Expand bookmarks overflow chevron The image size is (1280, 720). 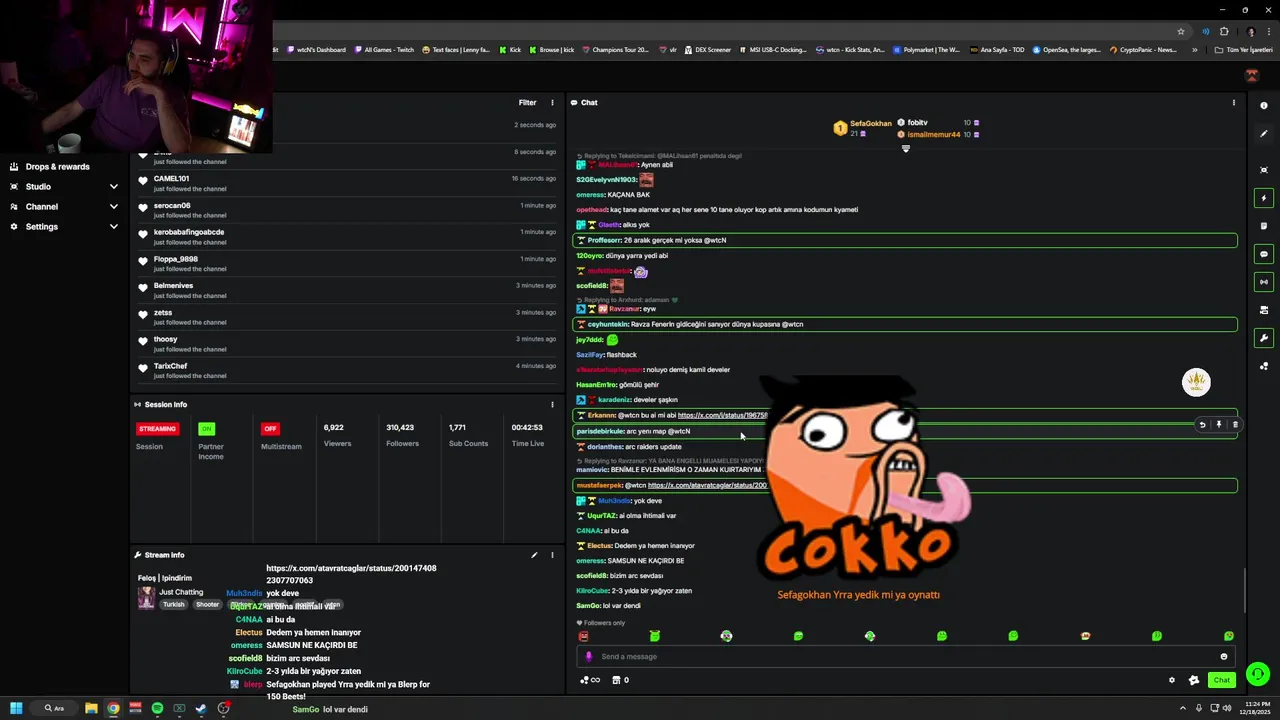click(1195, 49)
